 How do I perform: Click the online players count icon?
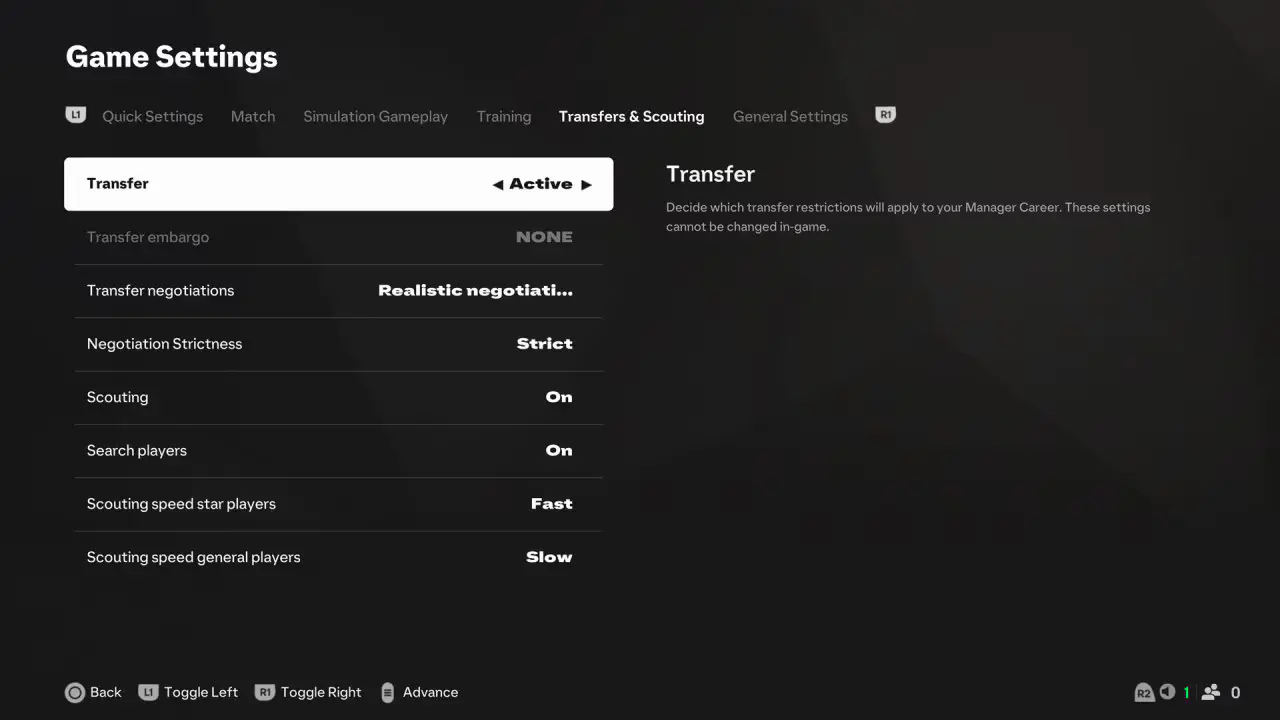1211,692
